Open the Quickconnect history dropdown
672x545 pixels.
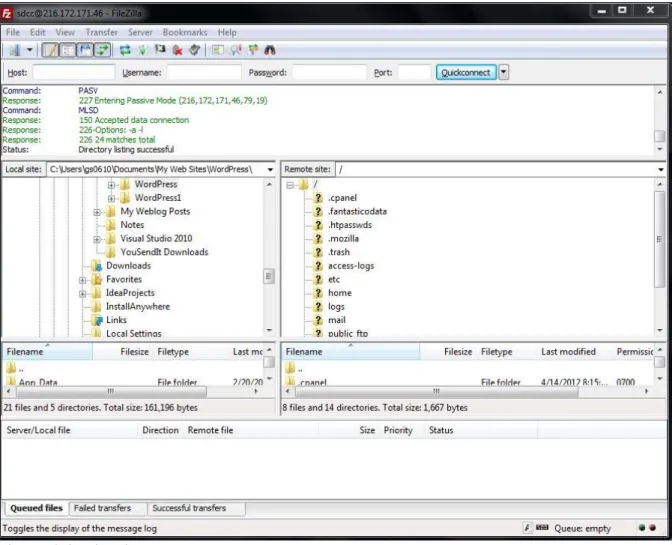coord(504,72)
